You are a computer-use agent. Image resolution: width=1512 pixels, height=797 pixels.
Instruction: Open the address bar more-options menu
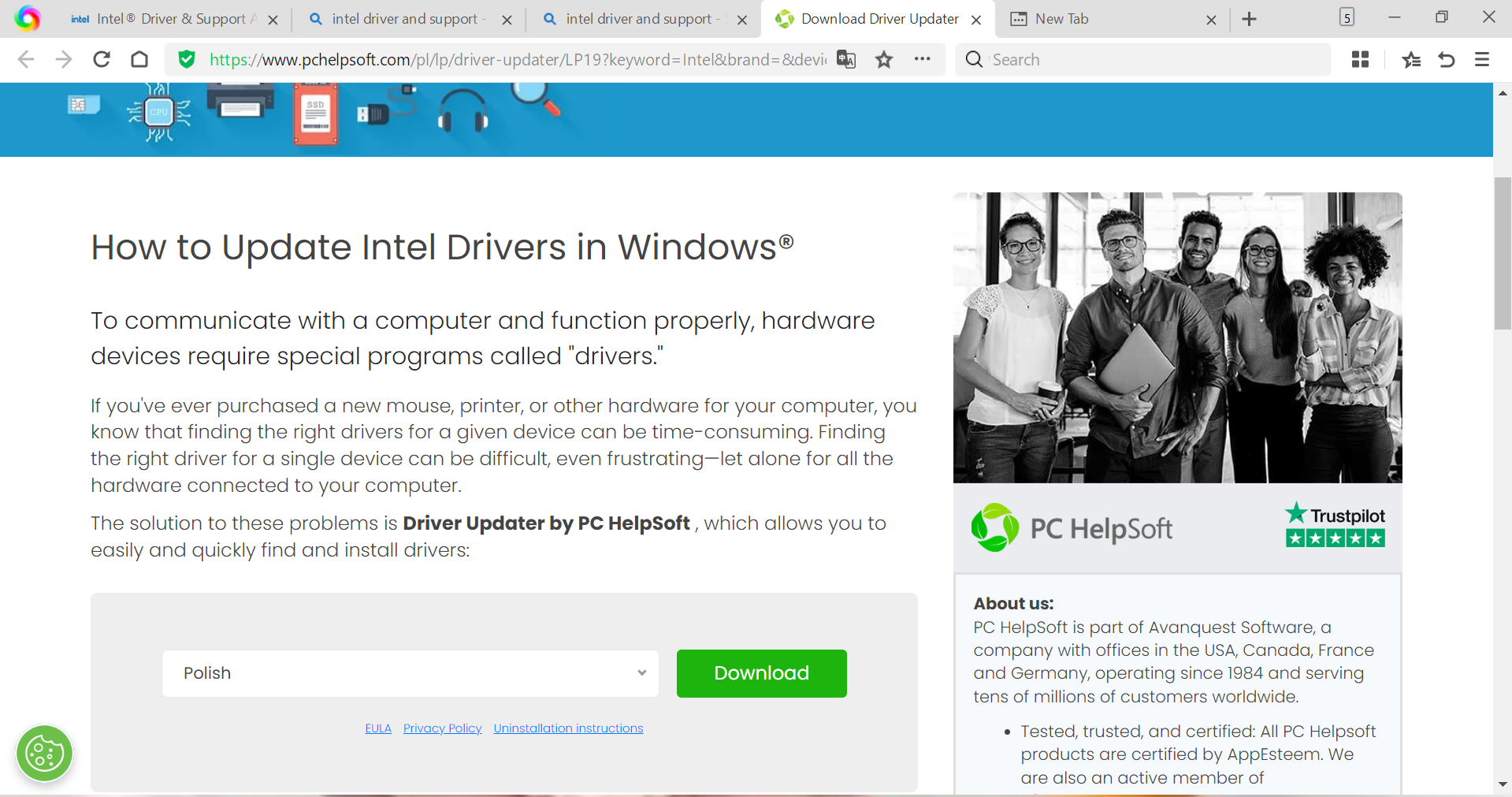coord(922,59)
